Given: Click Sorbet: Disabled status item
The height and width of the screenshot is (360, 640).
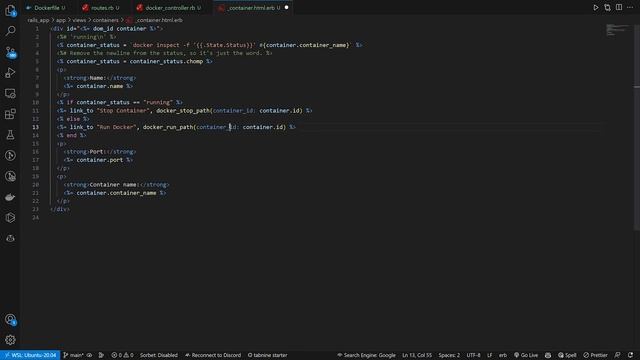Looking at the screenshot, I should coord(159,355).
